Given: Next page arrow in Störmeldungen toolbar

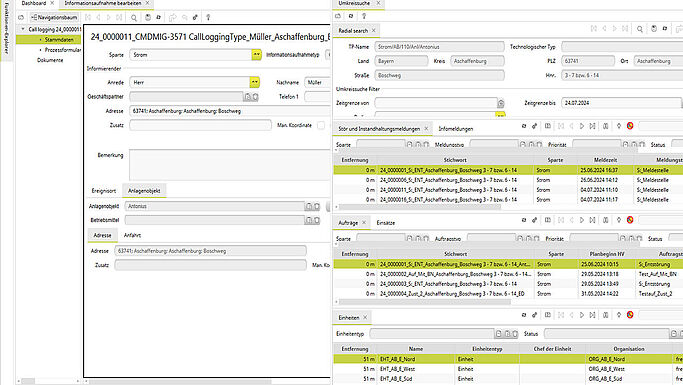Looking at the screenshot, I should (582, 126).
